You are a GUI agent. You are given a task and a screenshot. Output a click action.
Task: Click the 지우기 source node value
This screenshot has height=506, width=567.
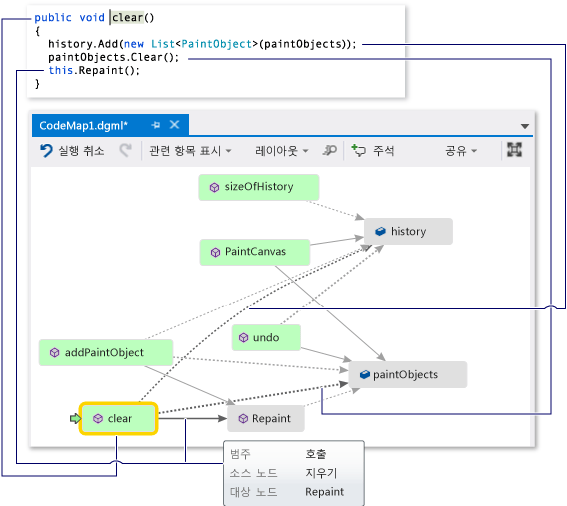click(321, 473)
